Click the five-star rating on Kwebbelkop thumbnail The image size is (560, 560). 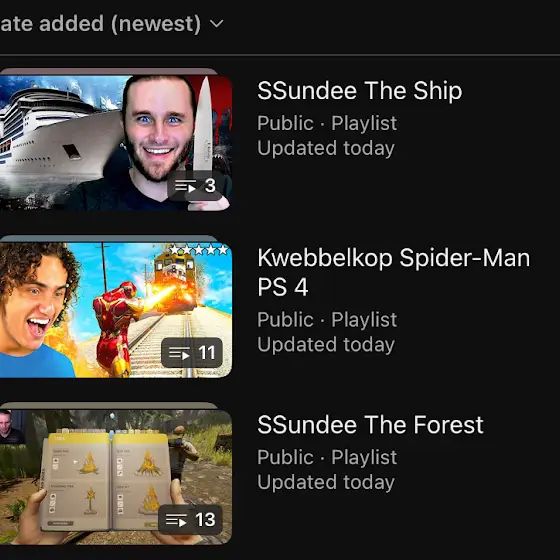pyautogui.click(x=199, y=250)
